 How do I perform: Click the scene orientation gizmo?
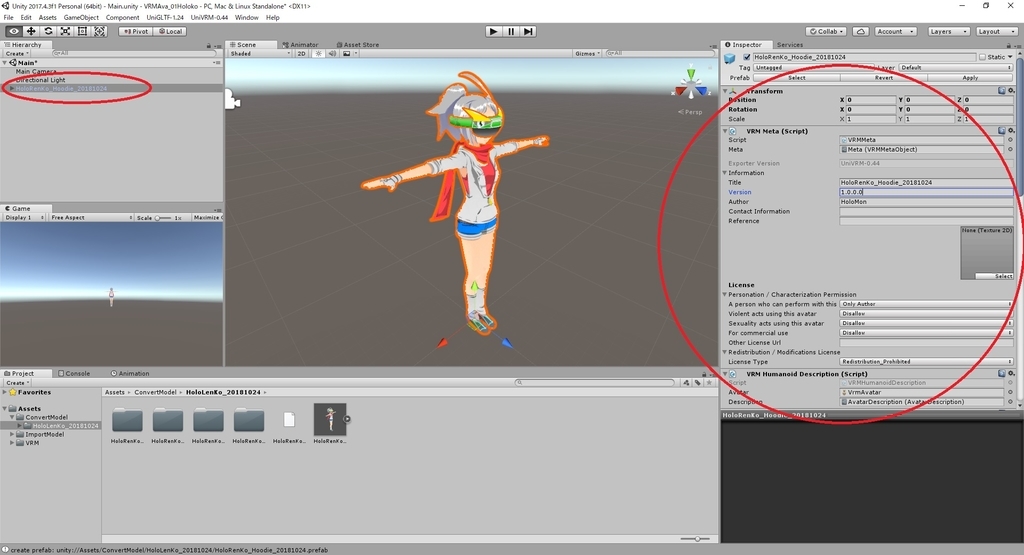(690, 84)
